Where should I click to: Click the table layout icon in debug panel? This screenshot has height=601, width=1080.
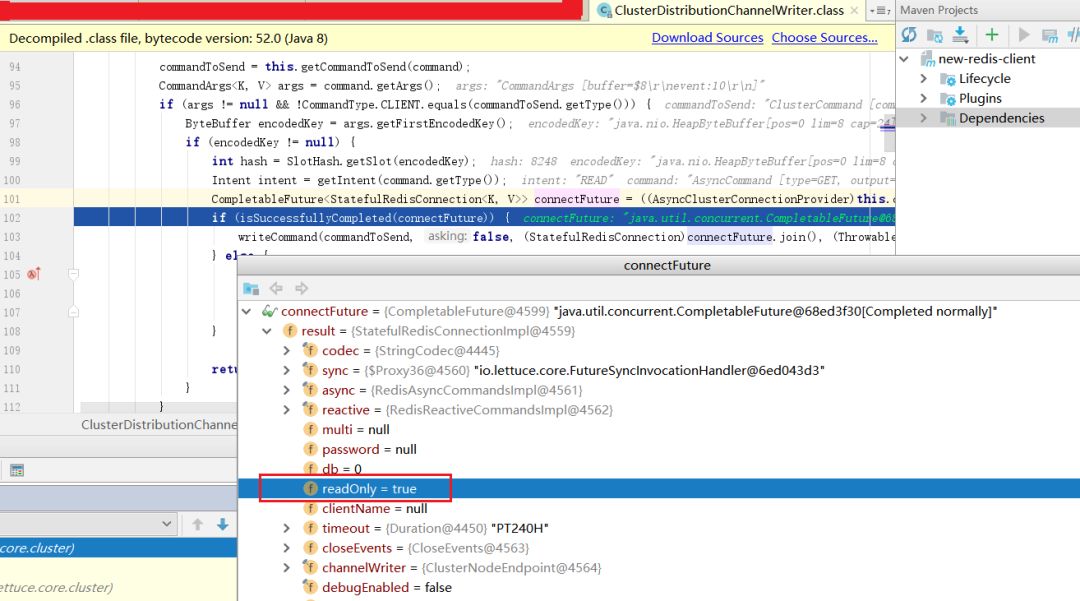tap(17, 470)
